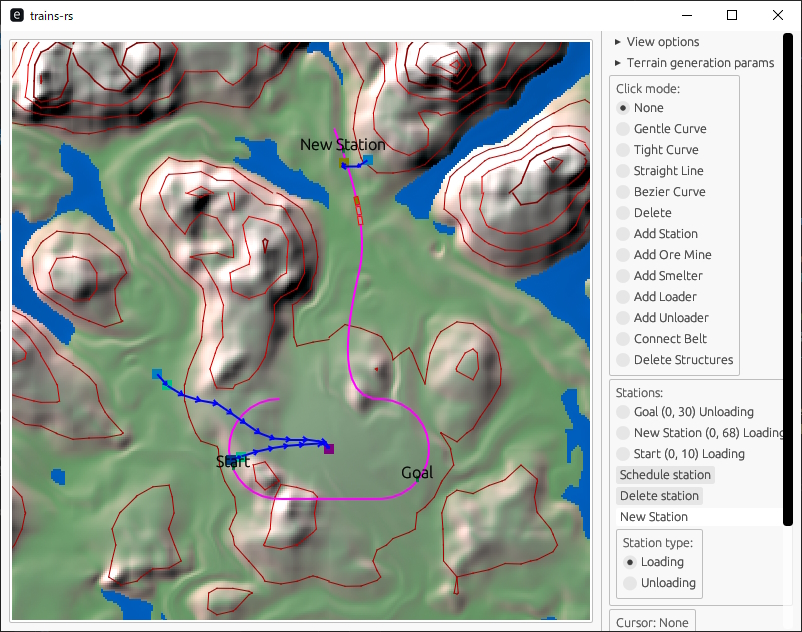Set station type to Loading
This screenshot has height=632, width=802.
point(654,562)
